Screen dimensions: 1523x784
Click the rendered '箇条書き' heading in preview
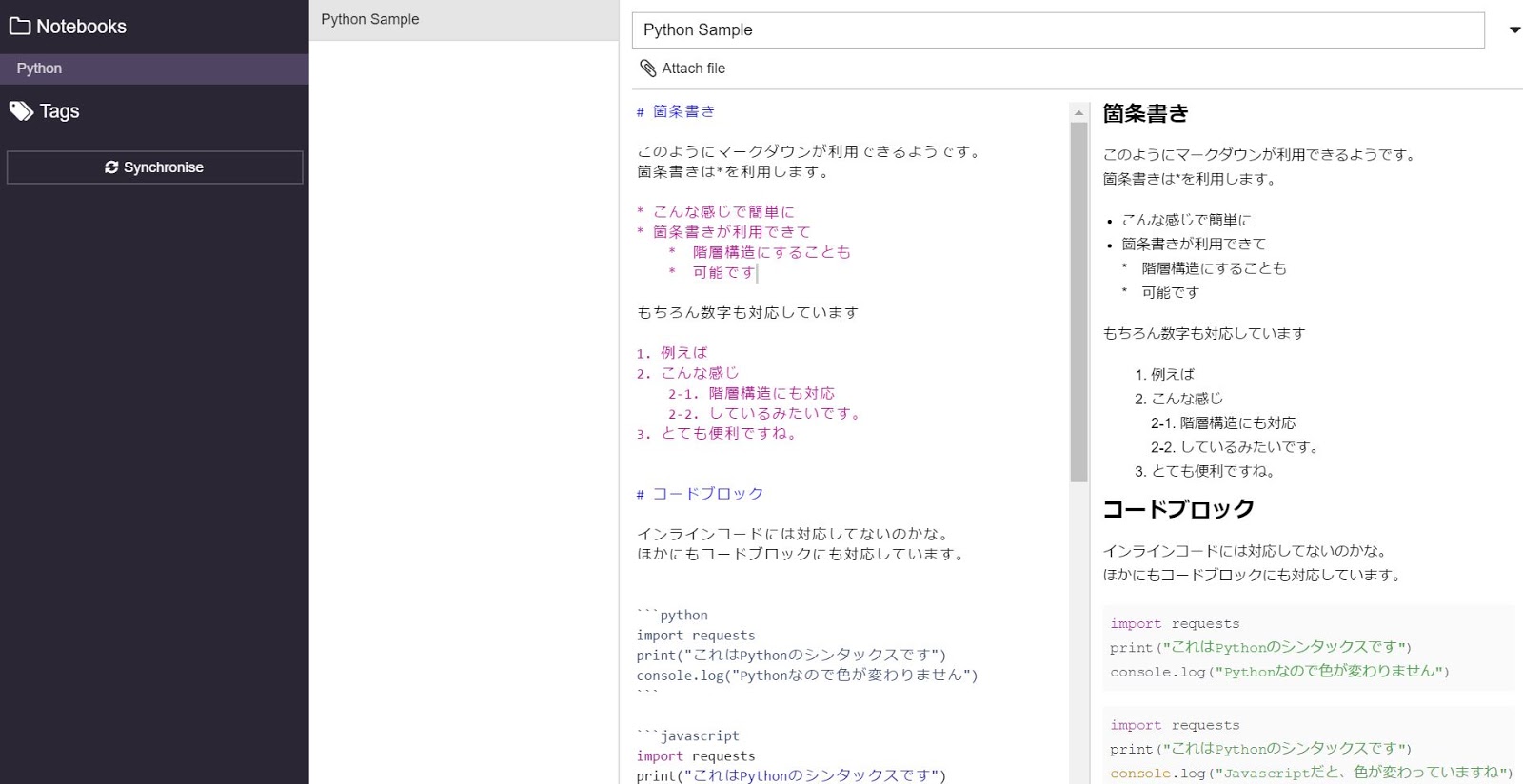[x=1145, y=113]
